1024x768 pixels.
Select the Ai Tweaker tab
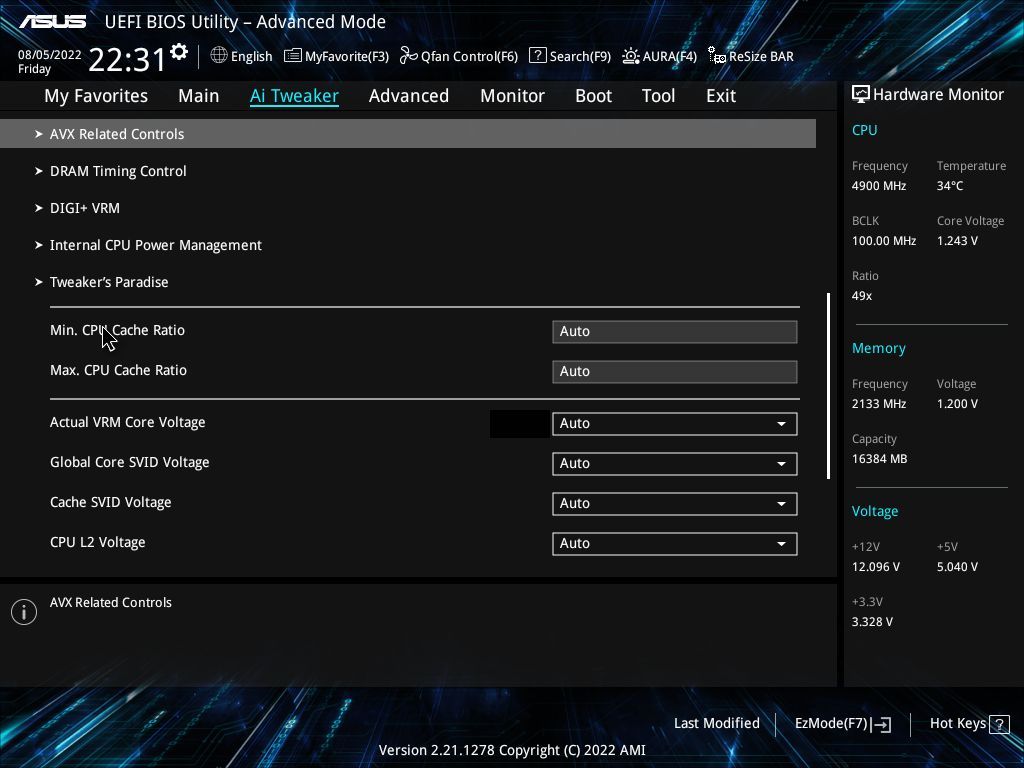point(294,96)
